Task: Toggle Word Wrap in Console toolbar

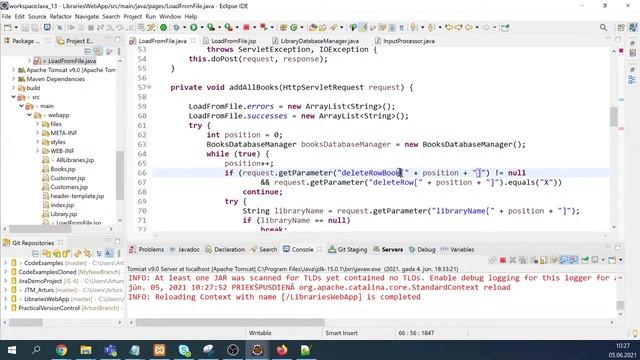Action: point(554,260)
